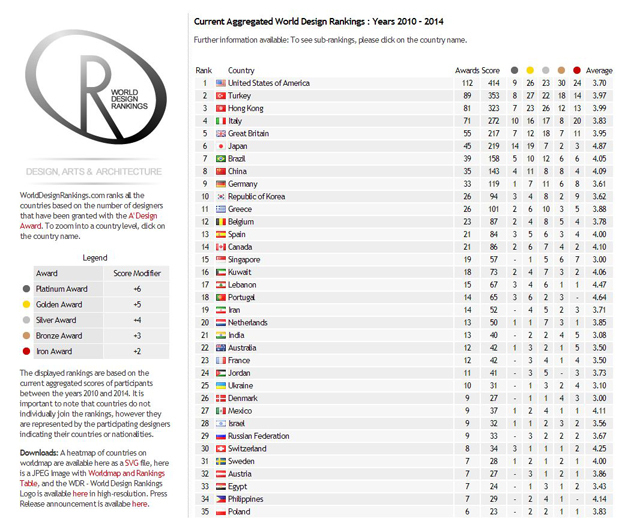Click the Current Aggregated World Design Rankings title
Screen dimensions: 640x518
tap(318, 22)
